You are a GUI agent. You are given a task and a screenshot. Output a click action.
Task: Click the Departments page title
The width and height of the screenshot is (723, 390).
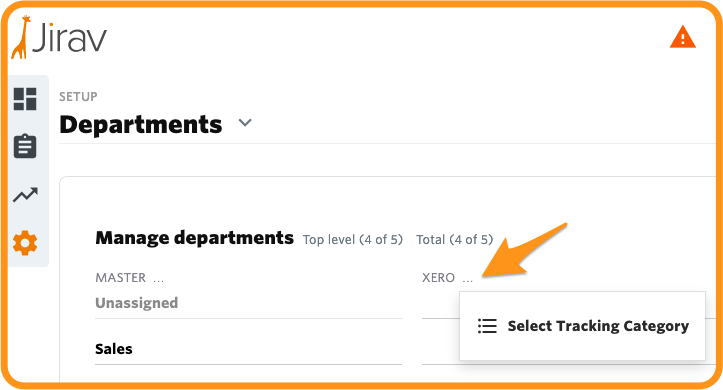click(141, 124)
